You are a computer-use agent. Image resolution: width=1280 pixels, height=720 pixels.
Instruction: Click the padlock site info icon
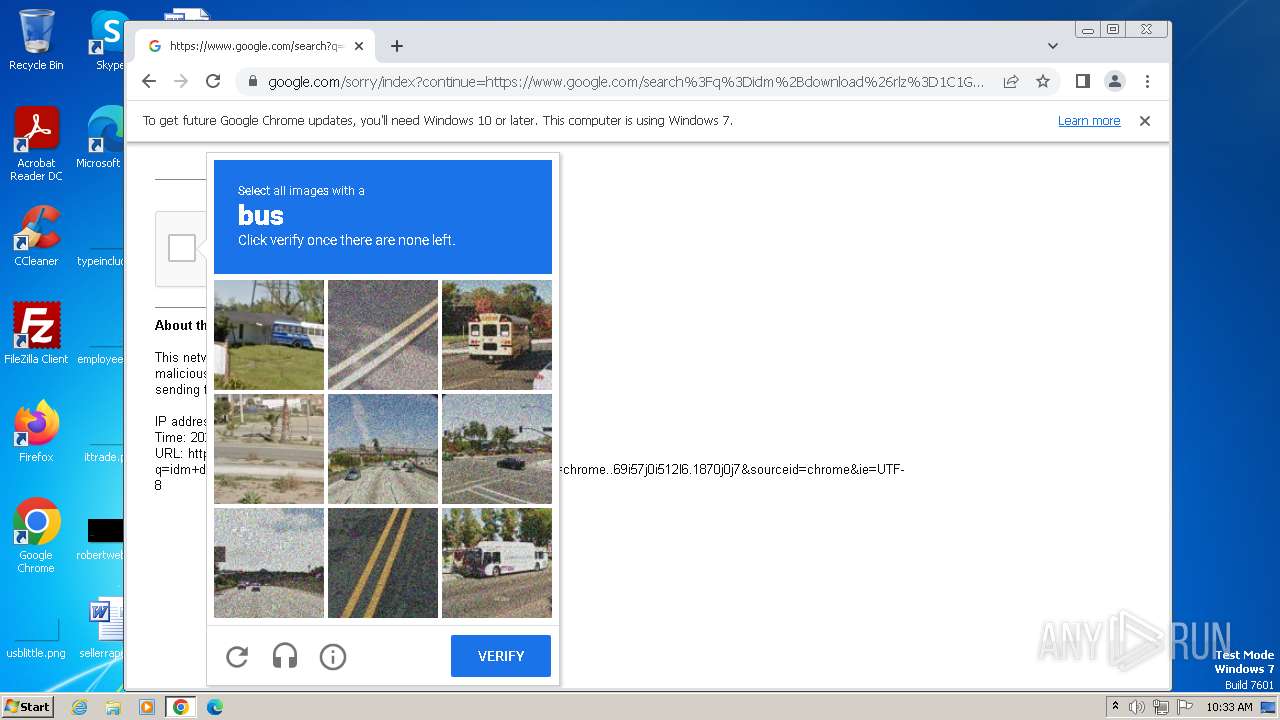pos(252,82)
